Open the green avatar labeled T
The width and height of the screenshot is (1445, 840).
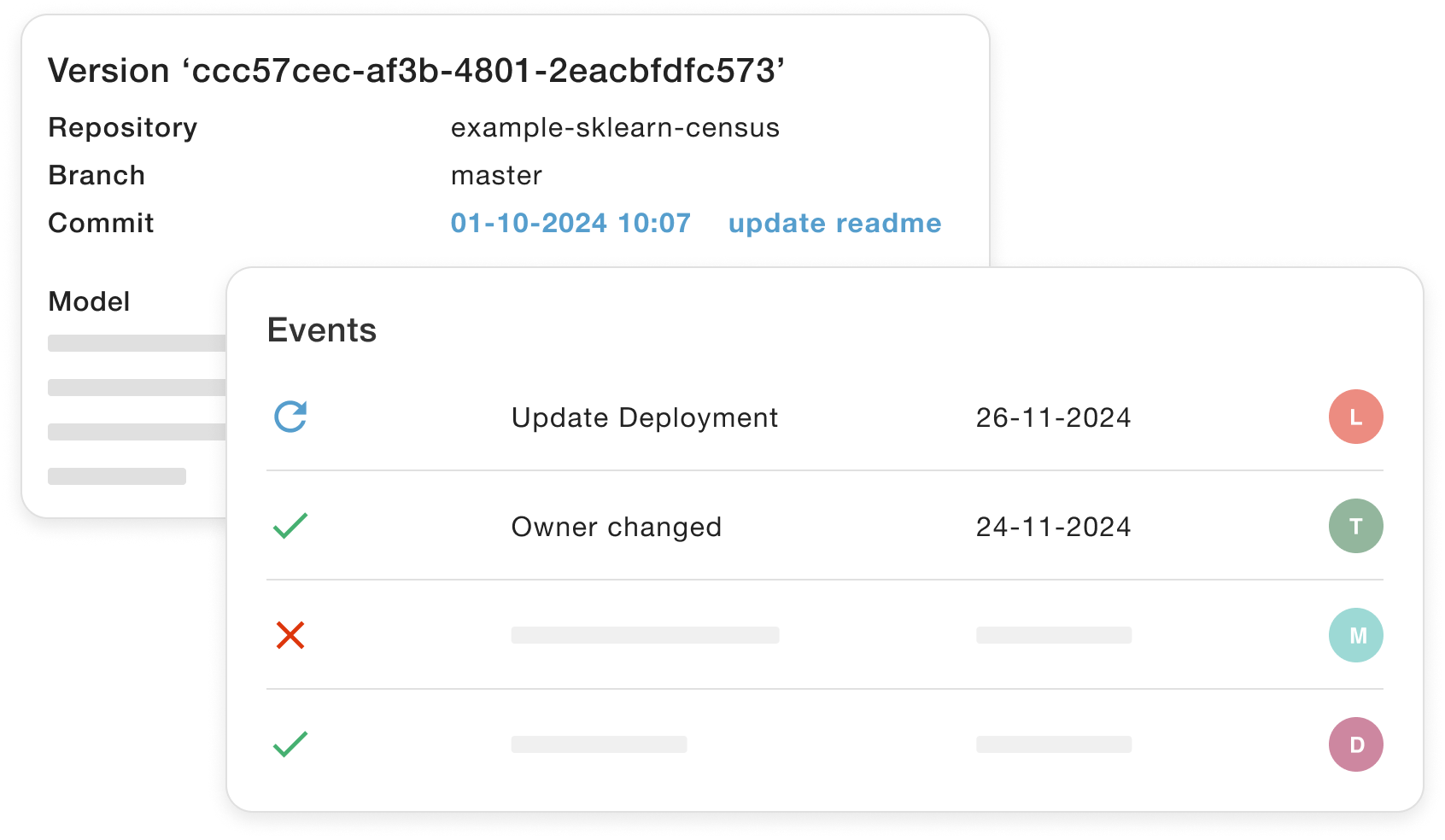pos(1356,526)
